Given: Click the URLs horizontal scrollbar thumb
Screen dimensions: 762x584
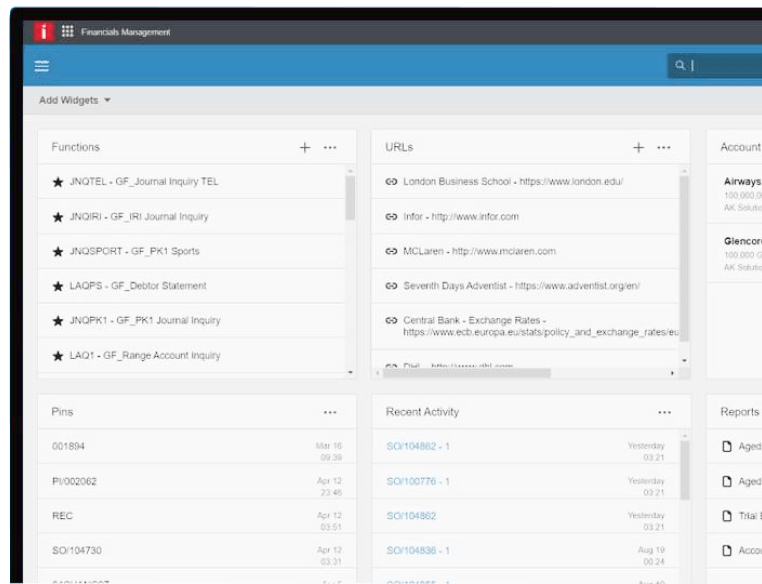Looking at the screenshot, I should pos(467,373).
